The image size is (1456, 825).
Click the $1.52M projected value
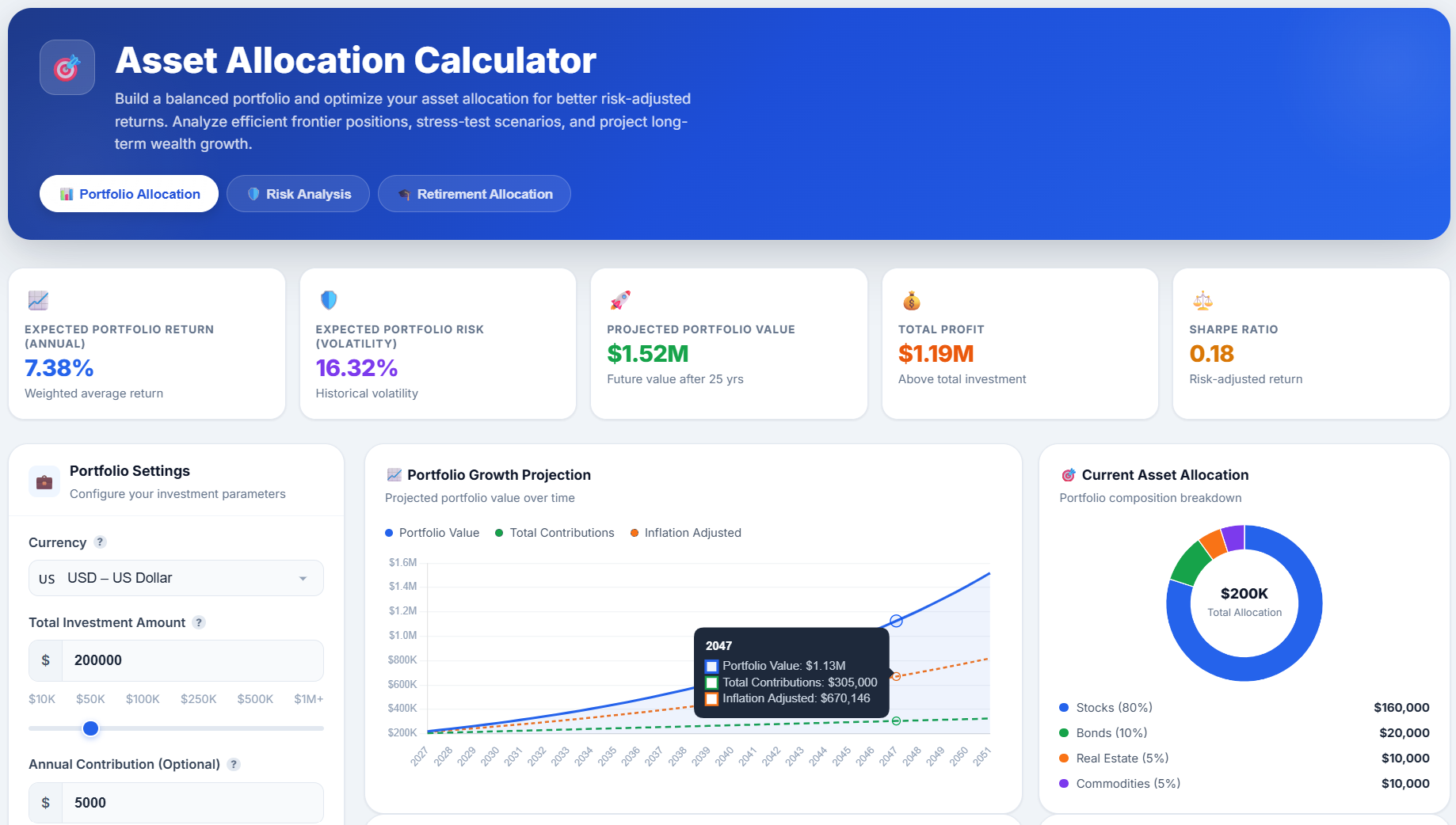(x=648, y=354)
